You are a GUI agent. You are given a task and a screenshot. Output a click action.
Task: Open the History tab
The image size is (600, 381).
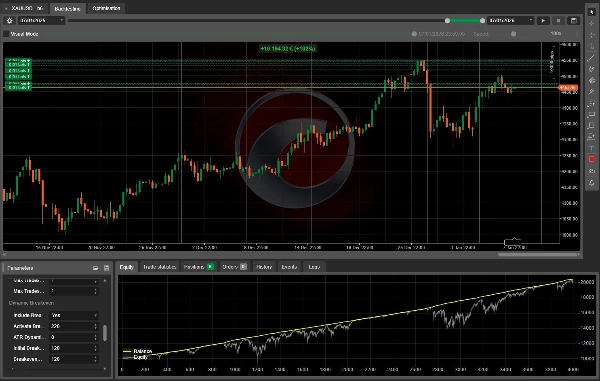pyautogui.click(x=264, y=267)
